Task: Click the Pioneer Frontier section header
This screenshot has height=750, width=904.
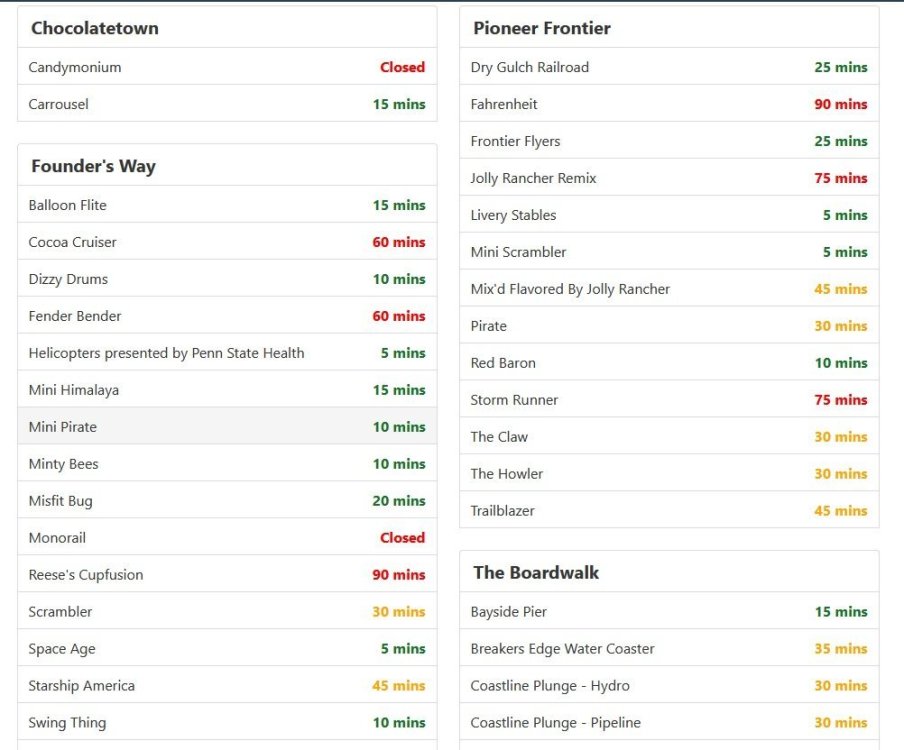Action: [x=542, y=28]
